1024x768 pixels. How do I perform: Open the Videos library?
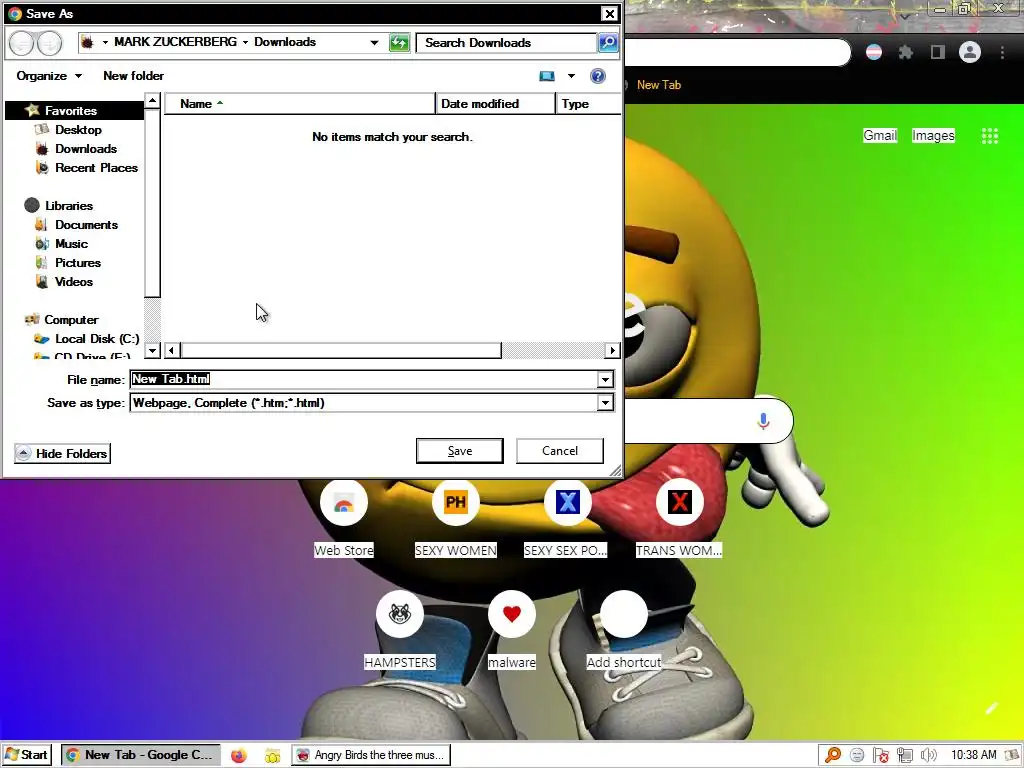click(74, 281)
